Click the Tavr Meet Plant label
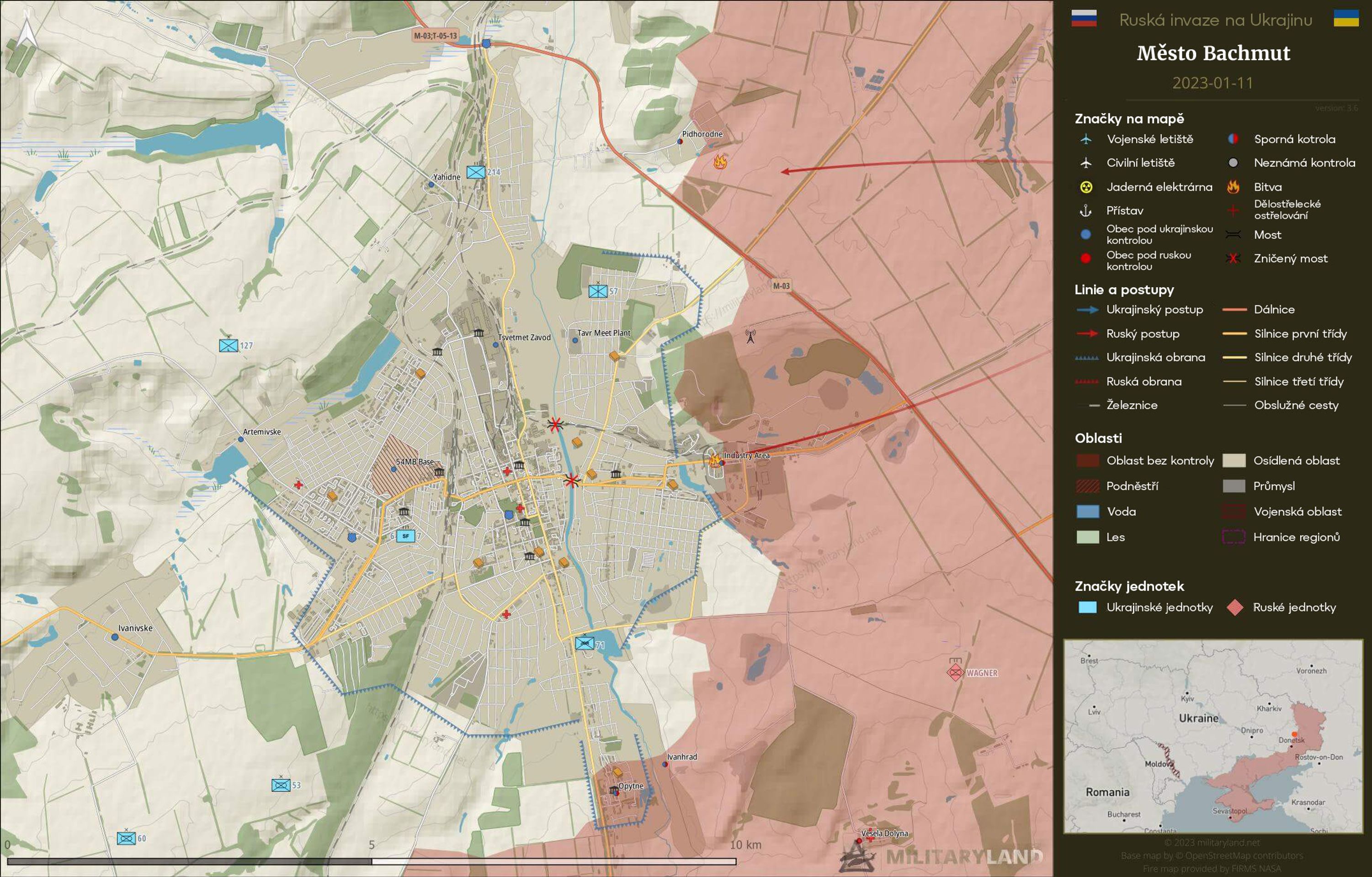Screen dimensions: 1372x877 (604, 333)
